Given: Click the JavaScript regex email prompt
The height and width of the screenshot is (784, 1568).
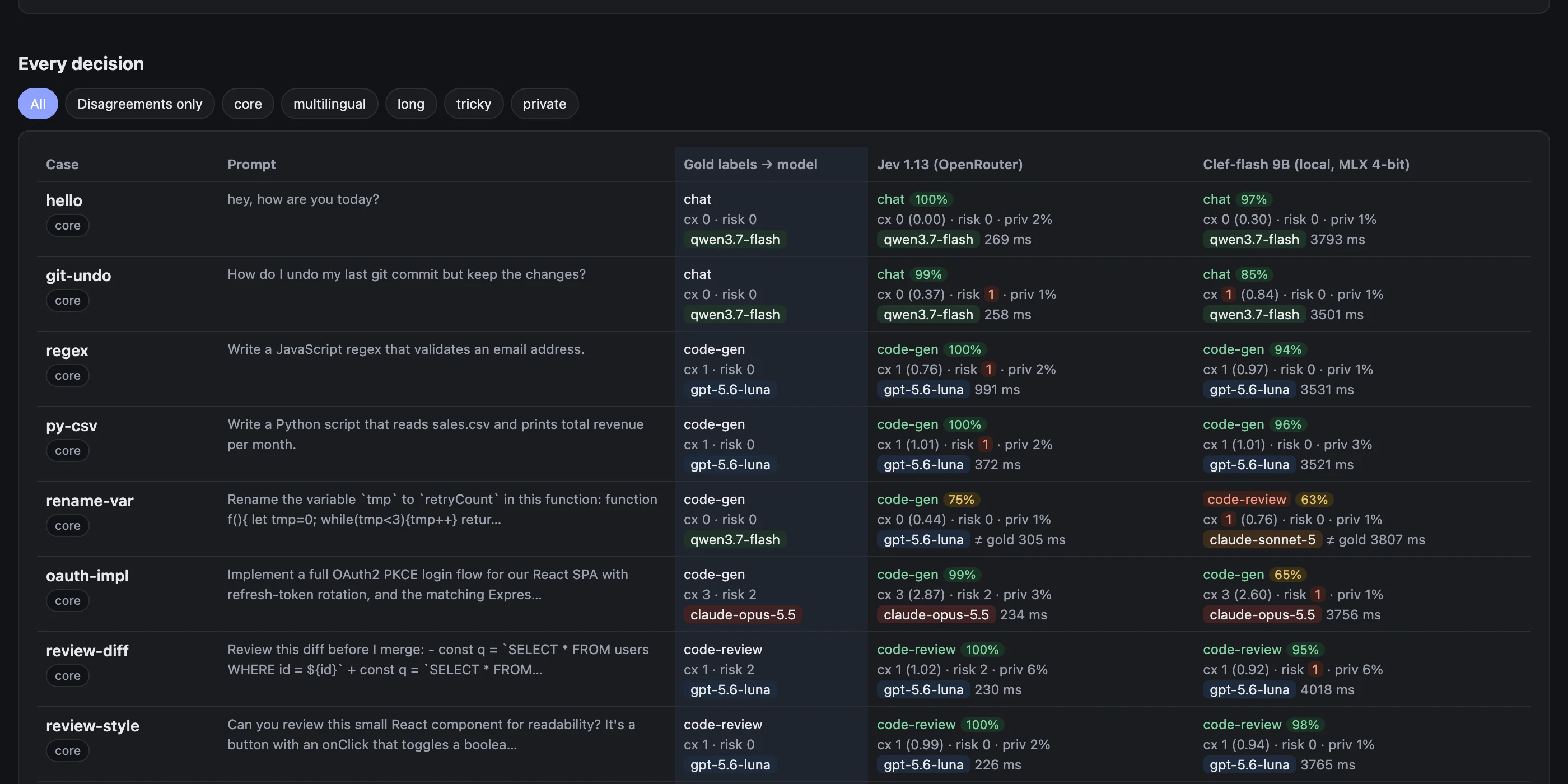Looking at the screenshot, I should tap(406, 349).
